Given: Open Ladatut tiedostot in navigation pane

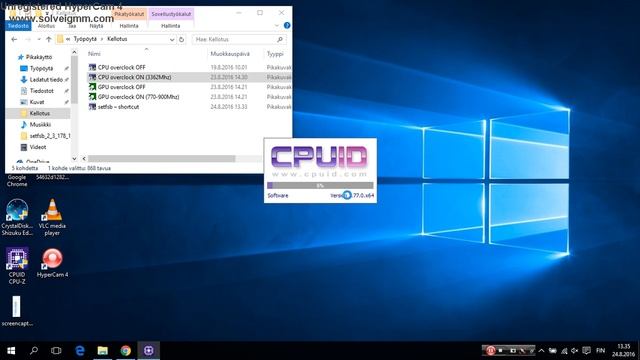Looking at the screenshot, I should click(x=46, y=80).
